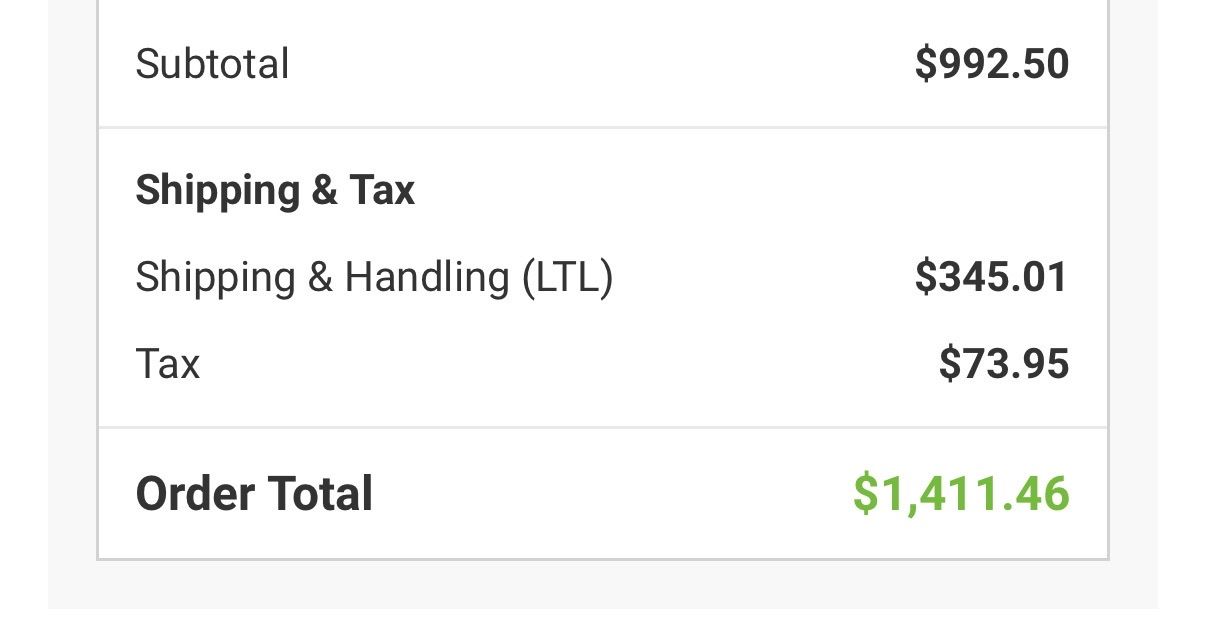Click the green $1,411.46 order total
Image resolution: width=1206 pixels, height=628 pixels.
pos(961,494)
